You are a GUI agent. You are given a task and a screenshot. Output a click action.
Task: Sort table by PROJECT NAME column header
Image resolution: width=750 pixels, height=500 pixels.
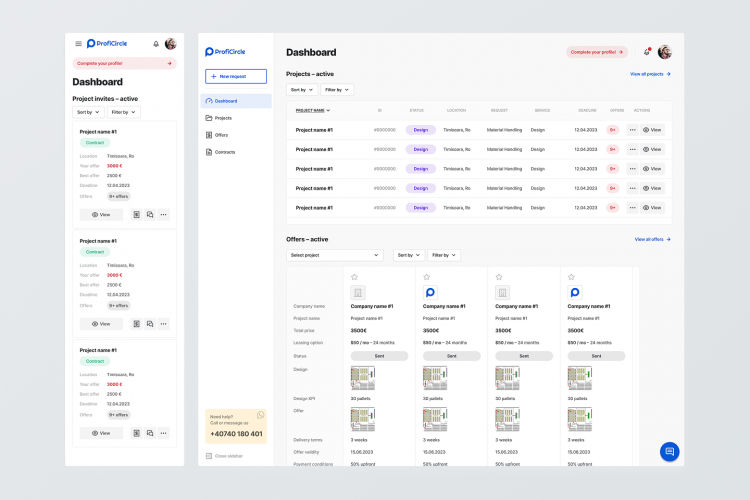coord(313,111)
